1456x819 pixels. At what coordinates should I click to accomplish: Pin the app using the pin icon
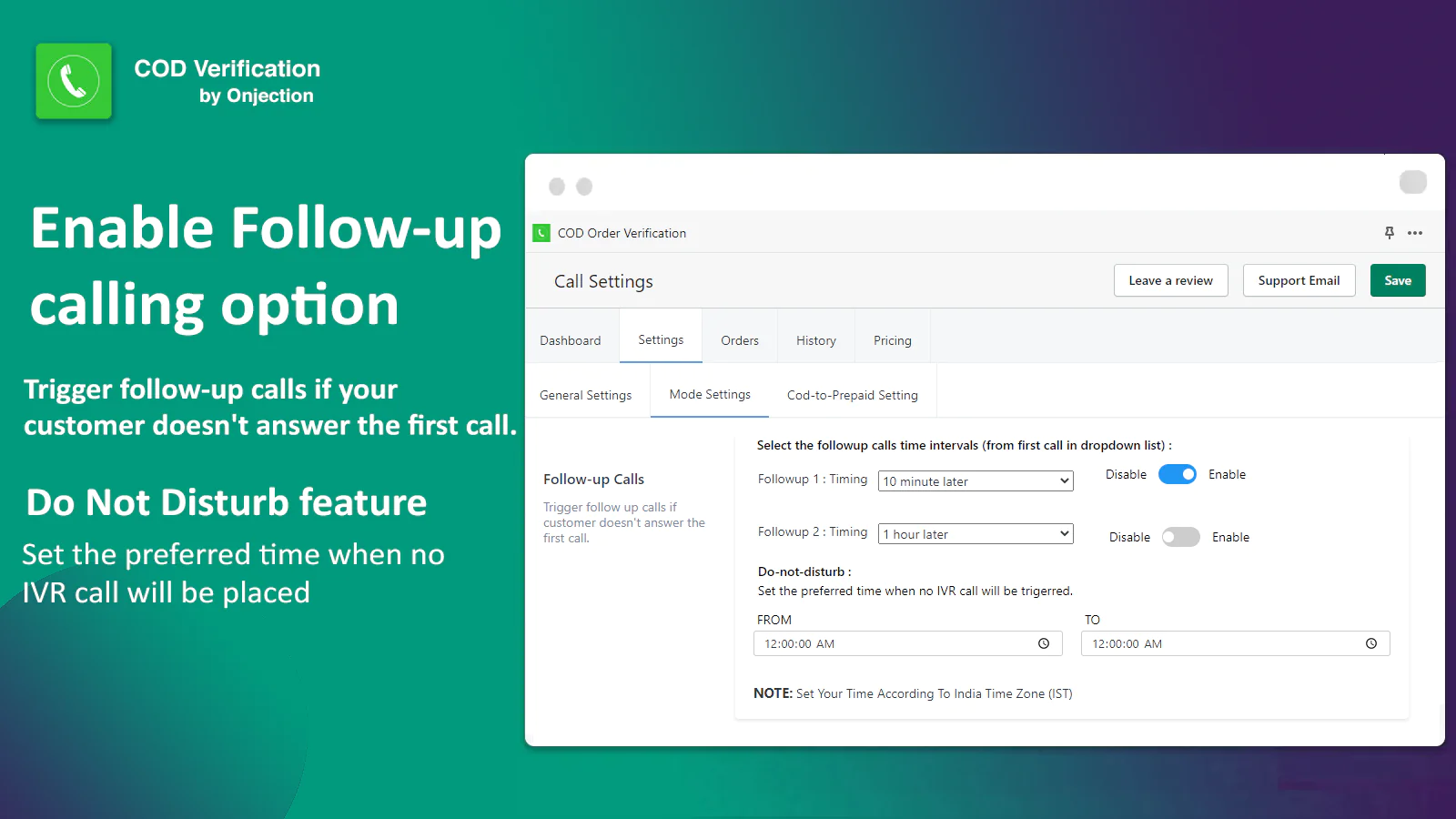tap(1389, 233)
